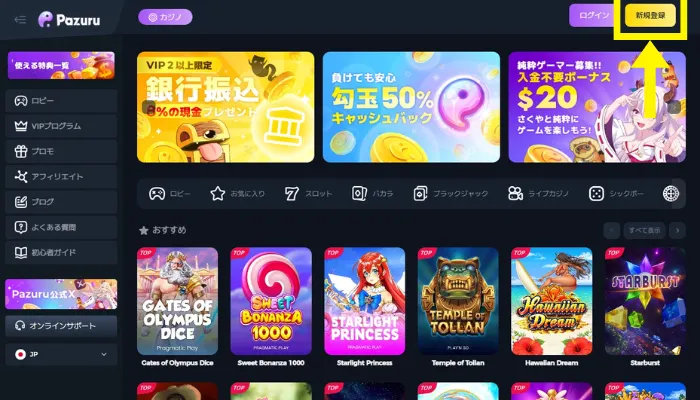
Task: Advance banner carousel with right arrow
Action: tap(674, 107)
